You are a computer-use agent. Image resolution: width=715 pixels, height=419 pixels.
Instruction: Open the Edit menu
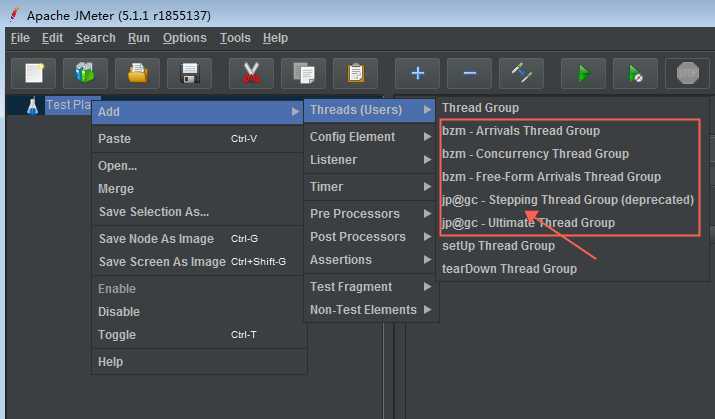[x=52, y=38]
